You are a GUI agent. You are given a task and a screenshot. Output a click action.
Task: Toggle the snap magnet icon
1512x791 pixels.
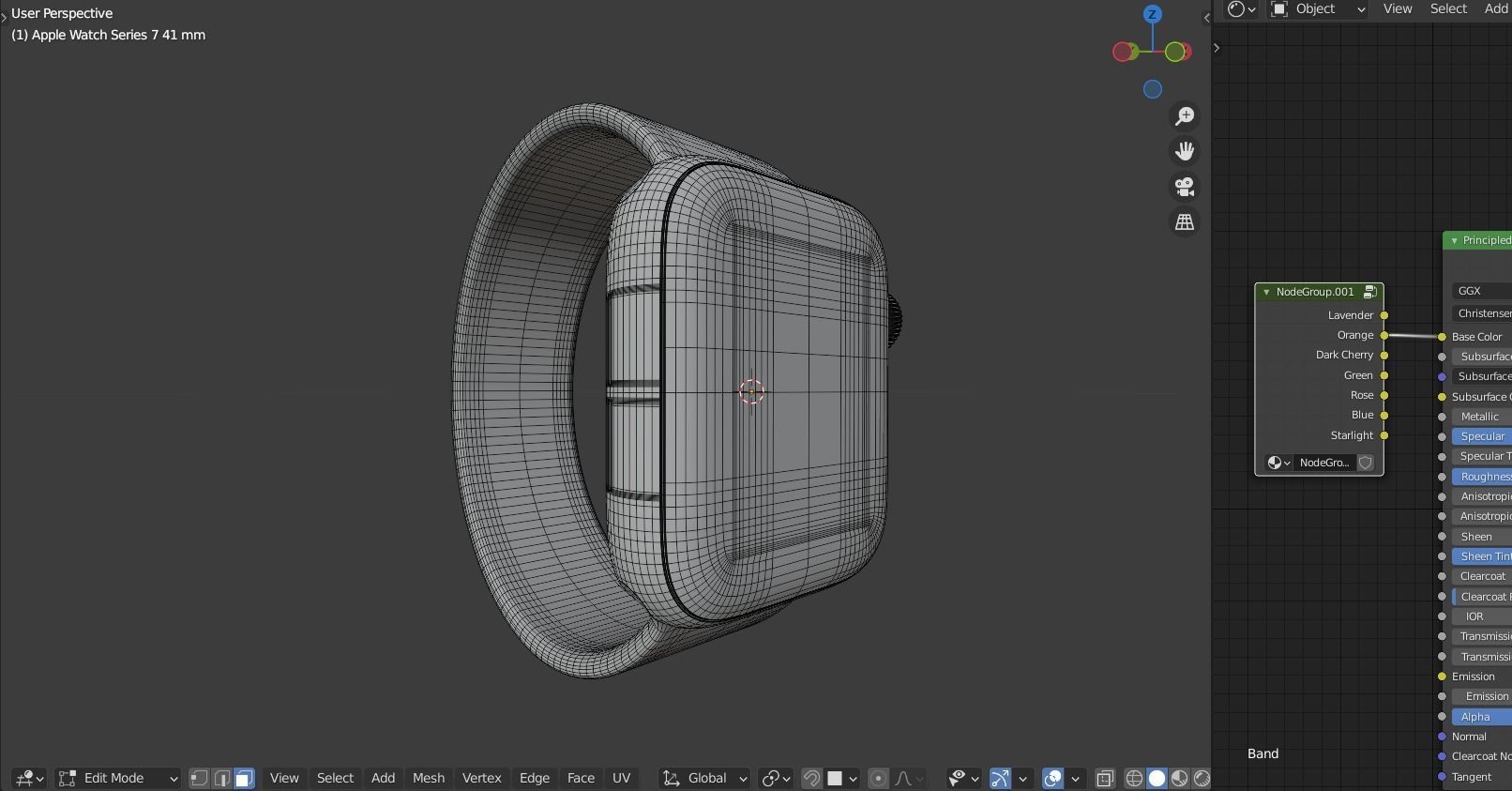pyautogui.click(x=811, y=778)
